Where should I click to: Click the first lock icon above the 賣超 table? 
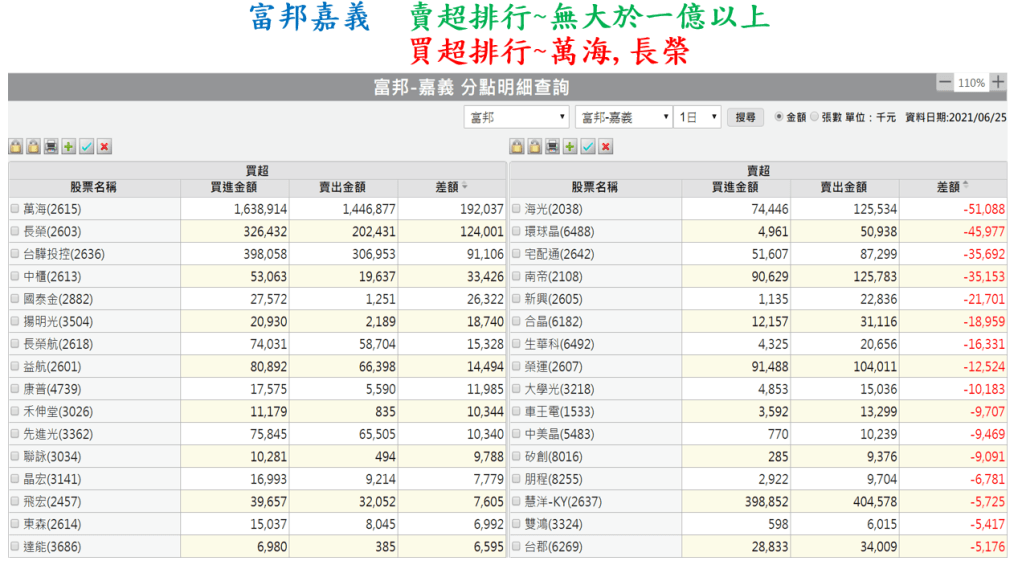[x=517, y=147]
